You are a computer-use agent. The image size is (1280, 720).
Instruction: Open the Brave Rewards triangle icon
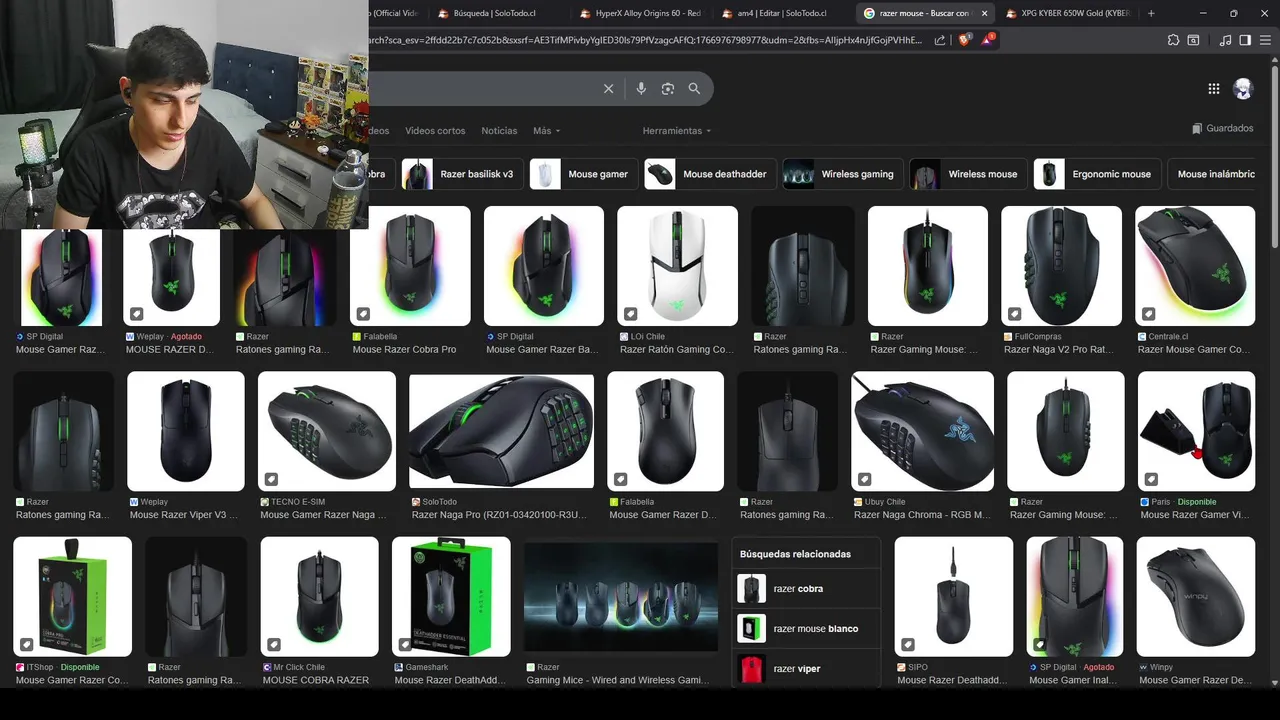(988, 40)
